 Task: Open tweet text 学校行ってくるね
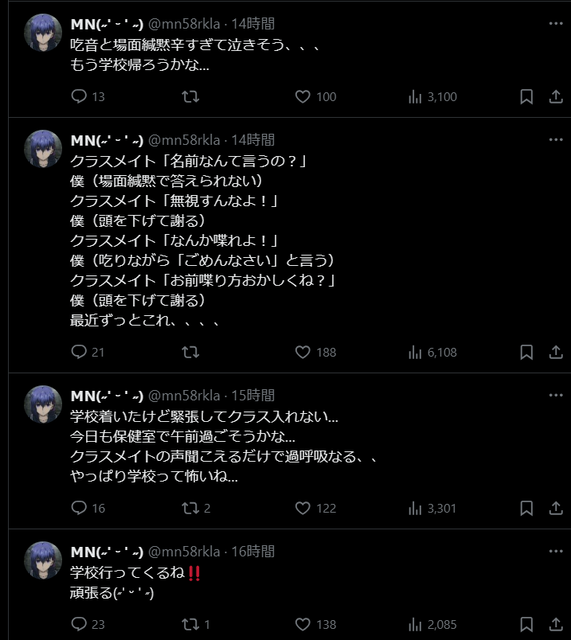click(x=127, y=572)
